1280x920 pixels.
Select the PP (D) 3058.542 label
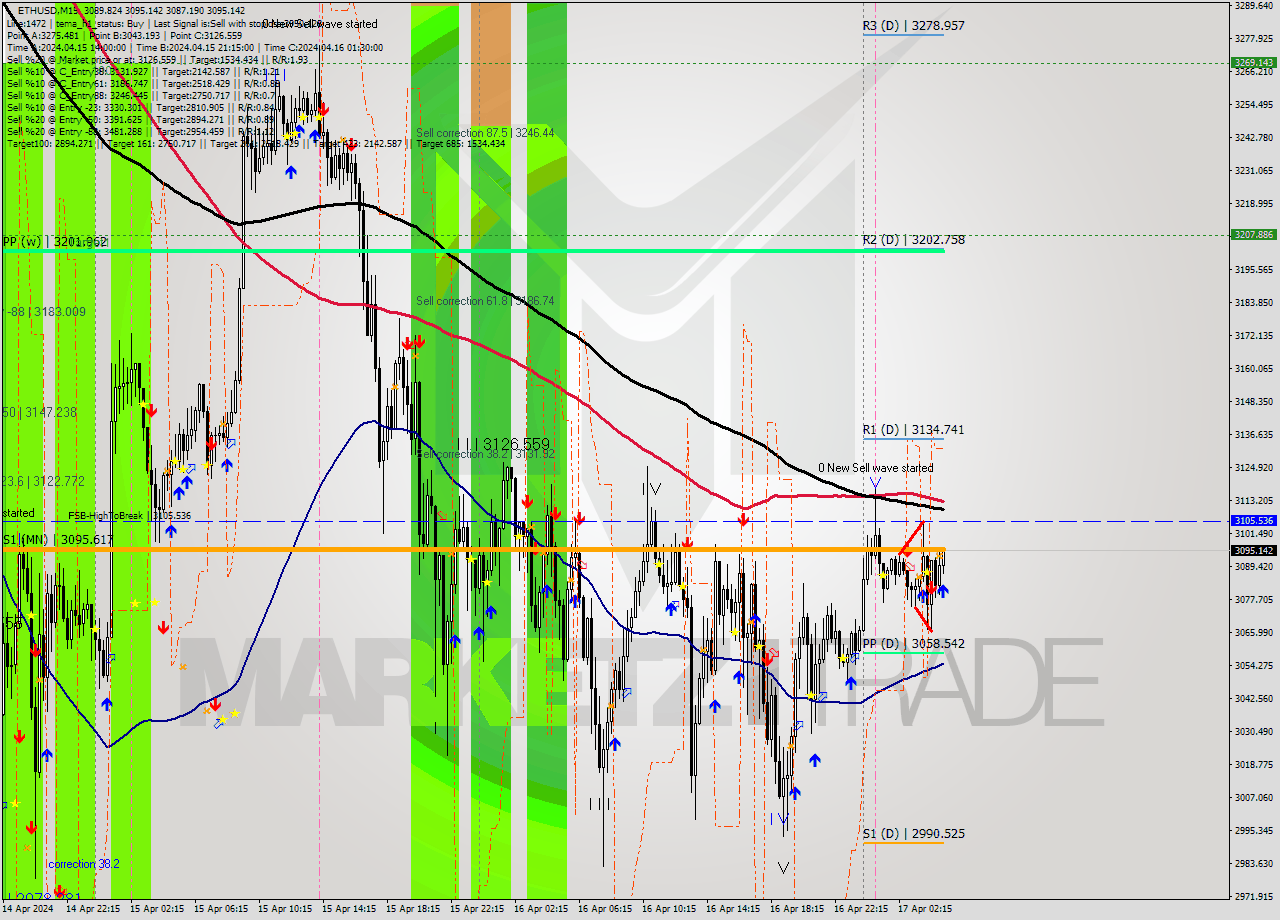click(x=914, y=644)
